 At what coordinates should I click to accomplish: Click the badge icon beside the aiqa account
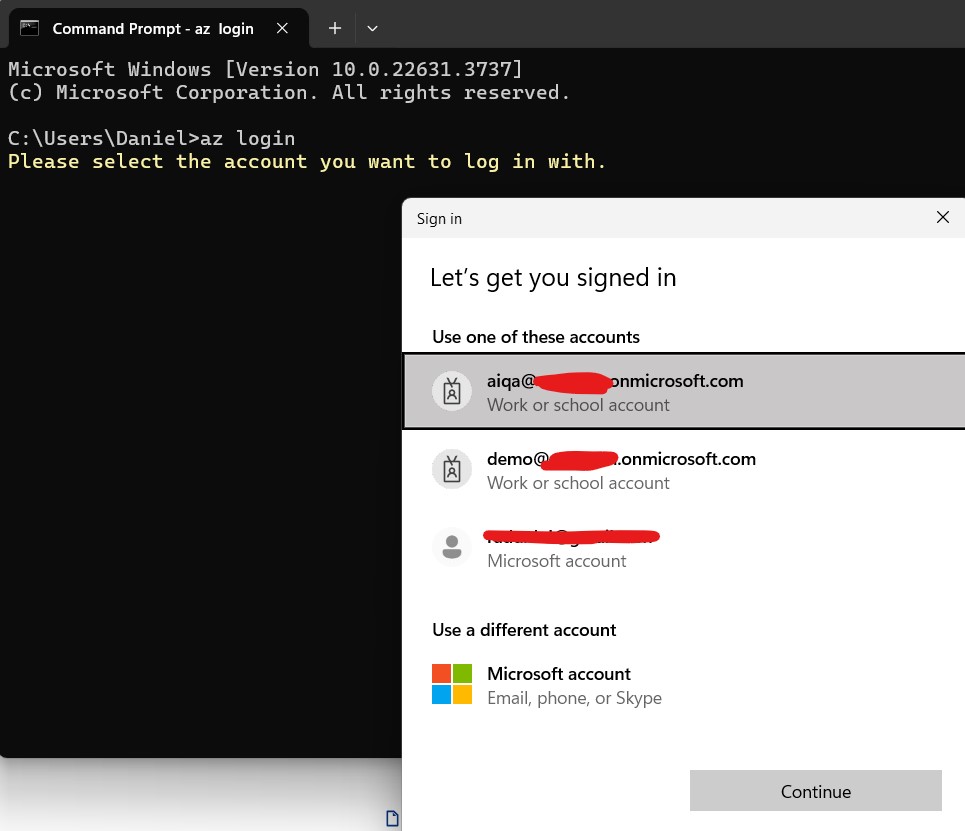[452, 391]
